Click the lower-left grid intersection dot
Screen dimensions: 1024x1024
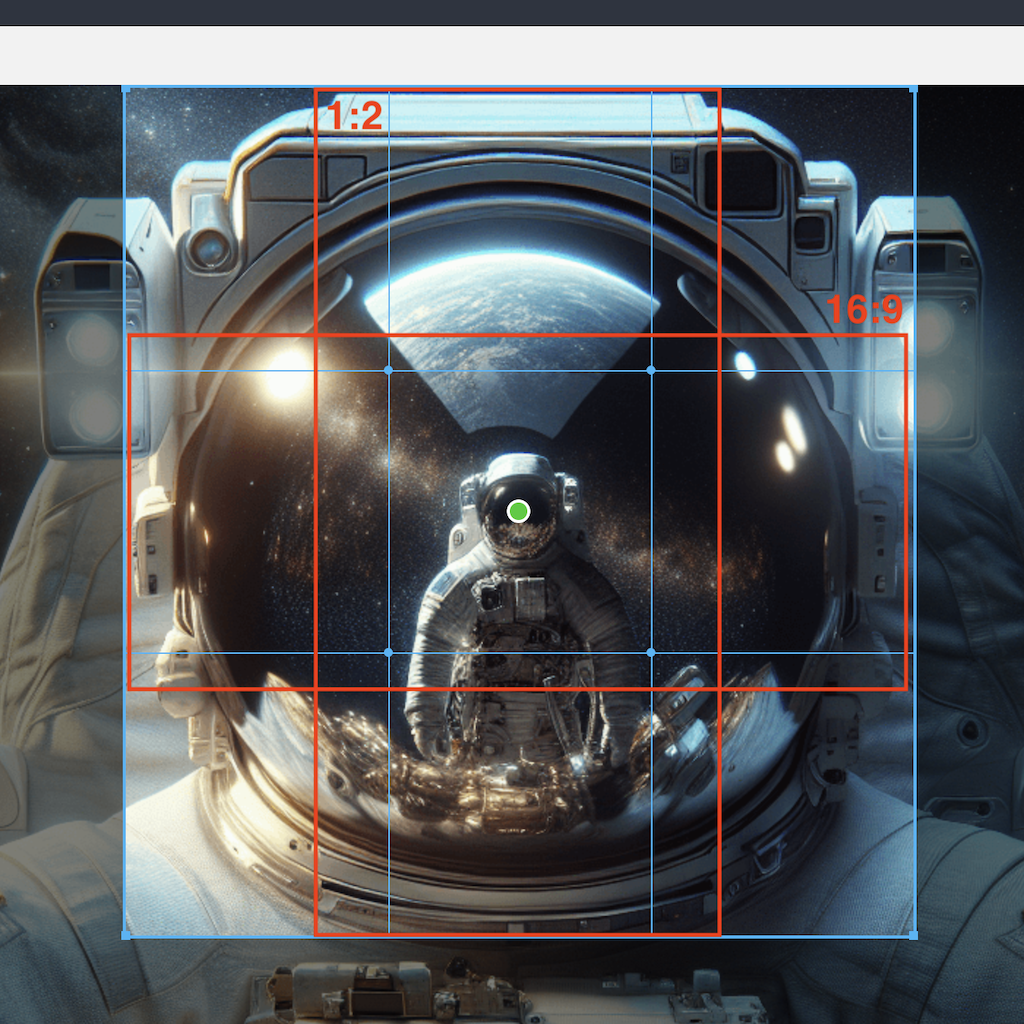pyautogui.click(x=389, y=653)
